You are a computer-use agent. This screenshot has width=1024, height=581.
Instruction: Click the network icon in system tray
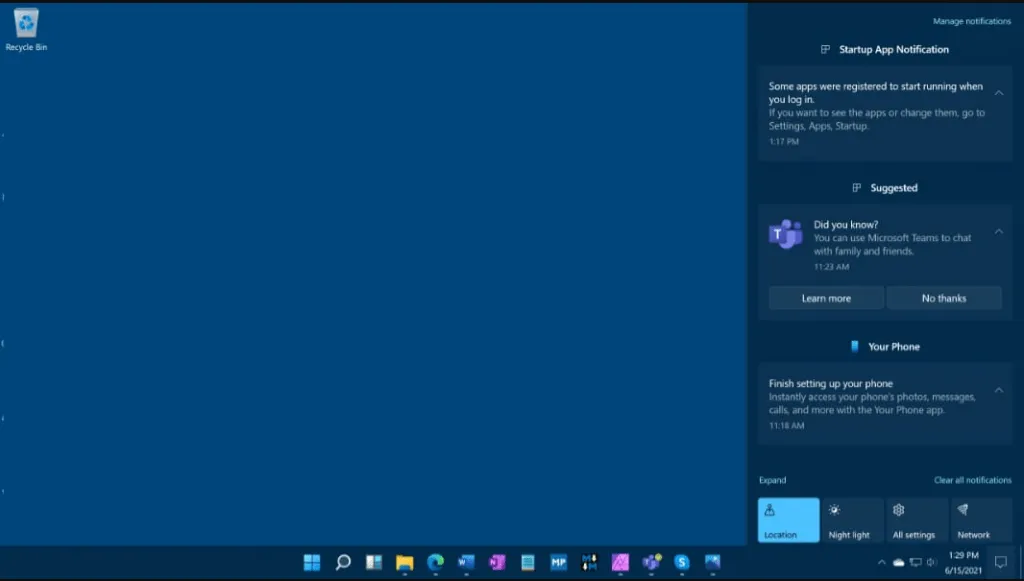(x=915, y=562)
